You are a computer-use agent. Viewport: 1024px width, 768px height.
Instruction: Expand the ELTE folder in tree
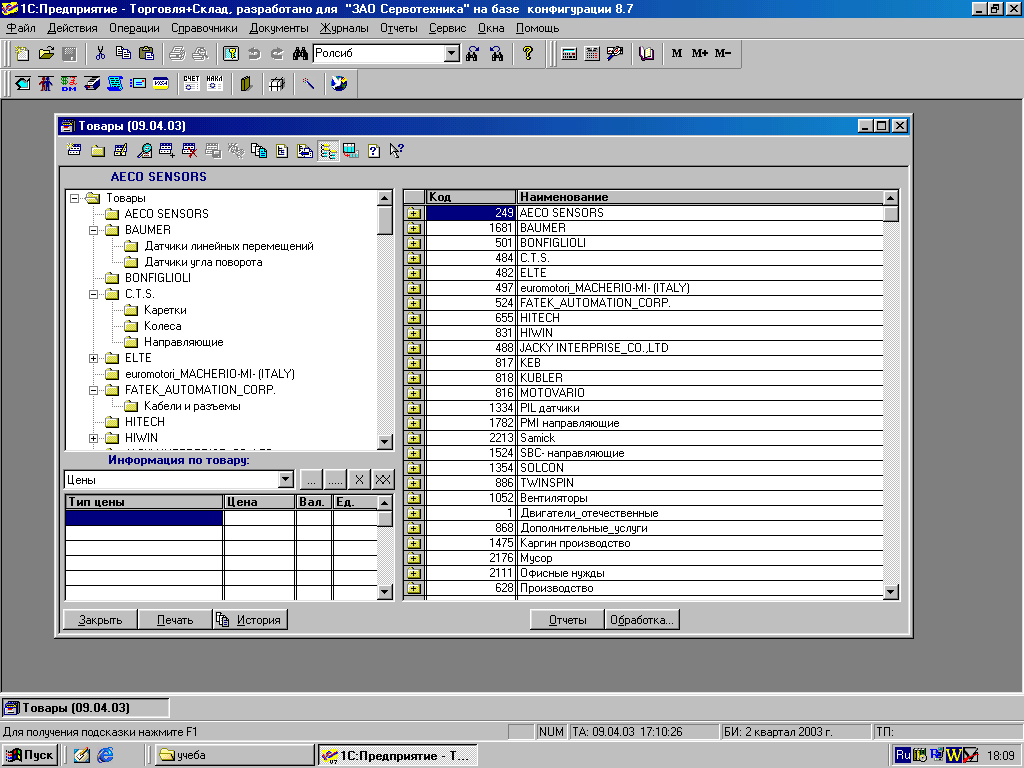pos(94,358)
